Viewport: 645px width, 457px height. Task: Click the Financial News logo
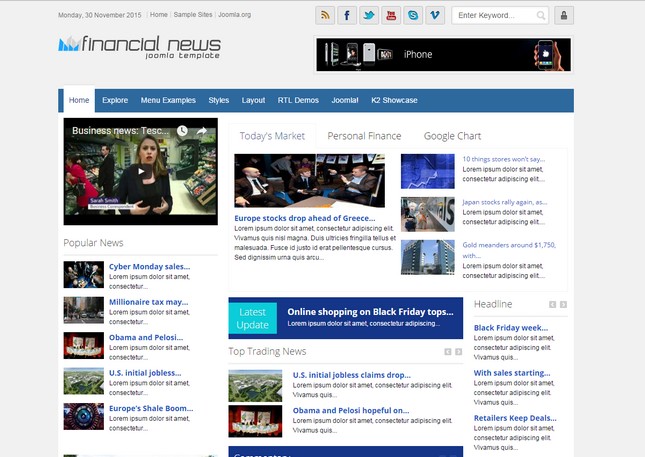139,47
